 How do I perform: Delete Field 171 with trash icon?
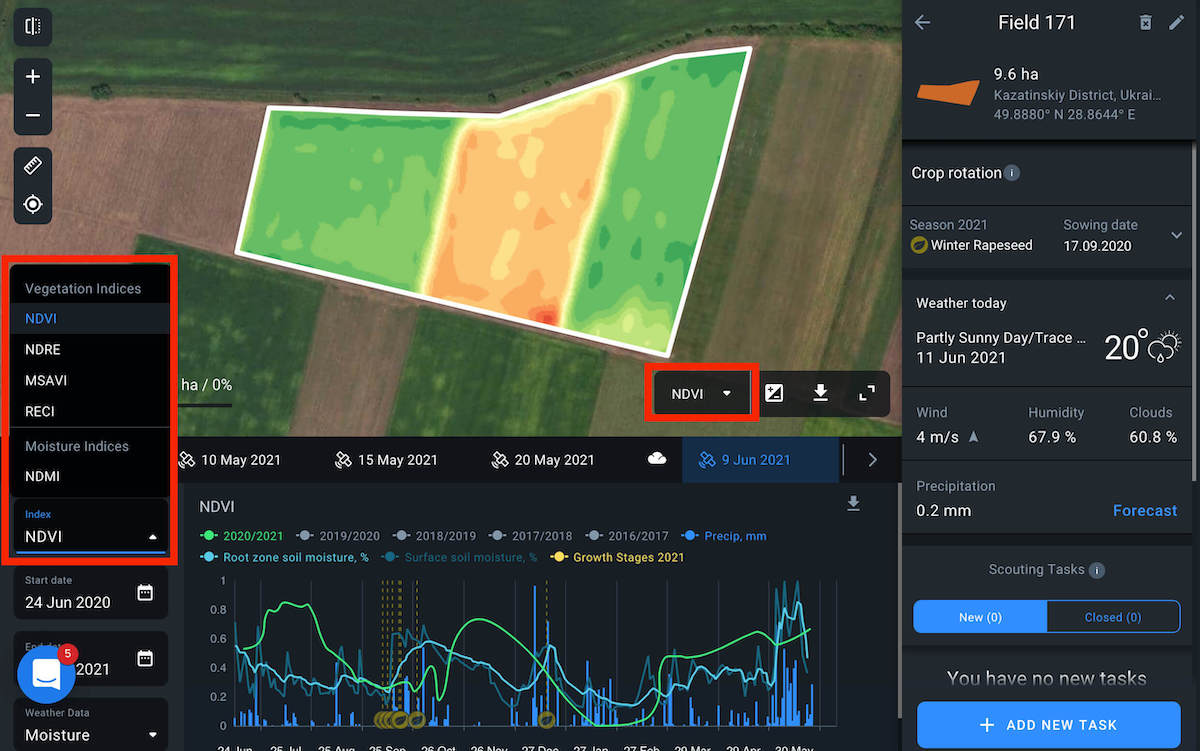pyautogui.click(x=1146, y=22)
